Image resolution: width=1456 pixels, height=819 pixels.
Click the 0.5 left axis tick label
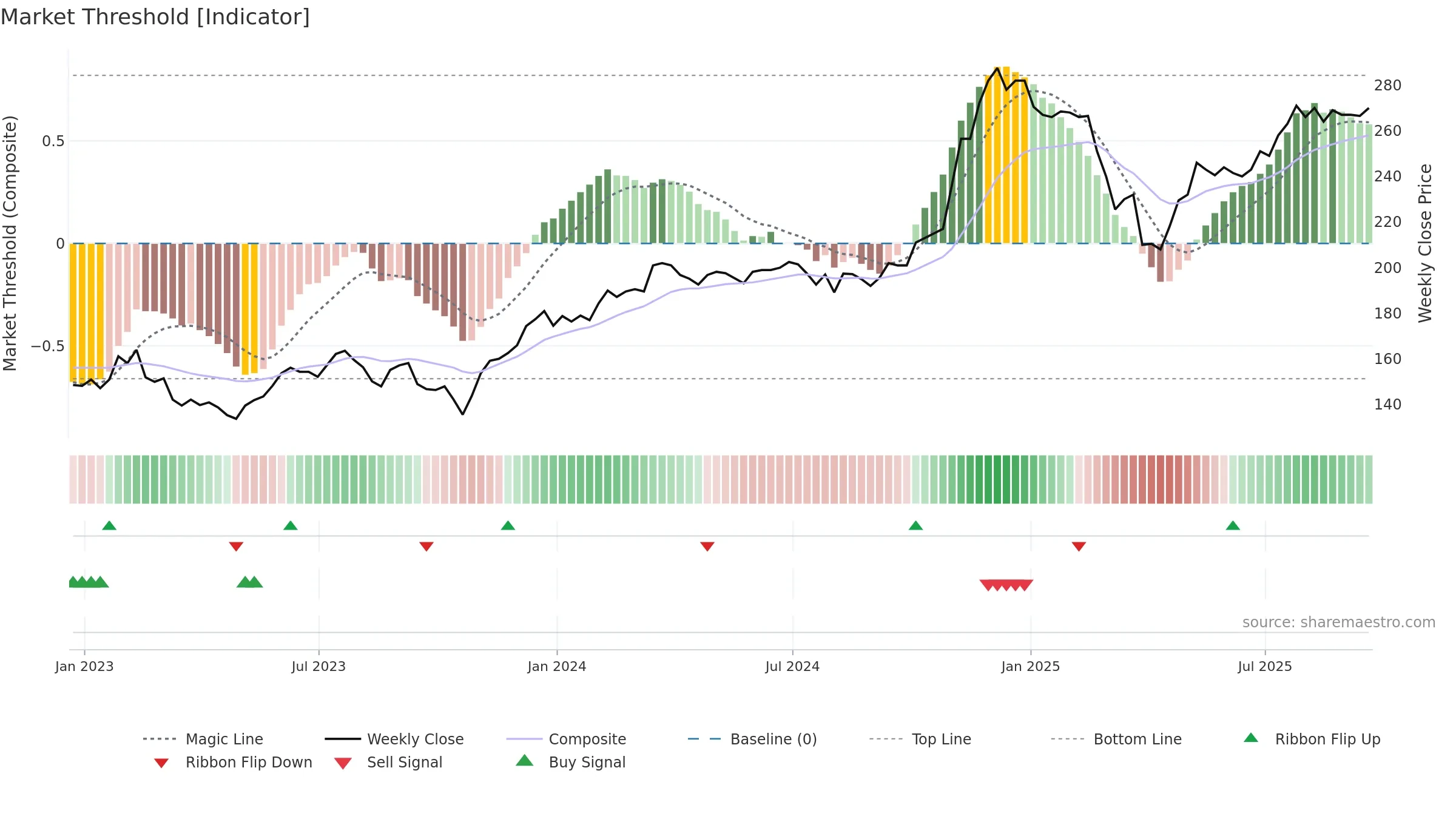(x=53, y=141)
